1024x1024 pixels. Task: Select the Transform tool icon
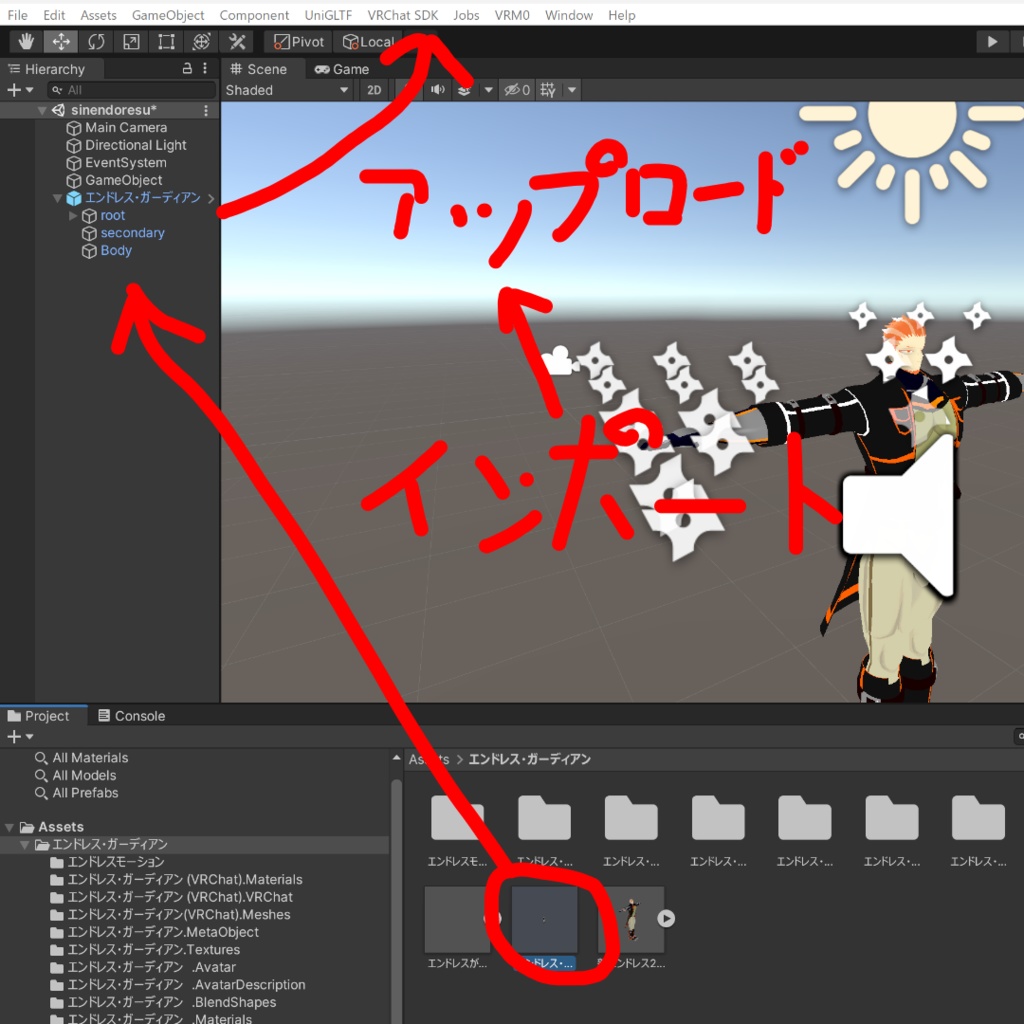(200, 41)
